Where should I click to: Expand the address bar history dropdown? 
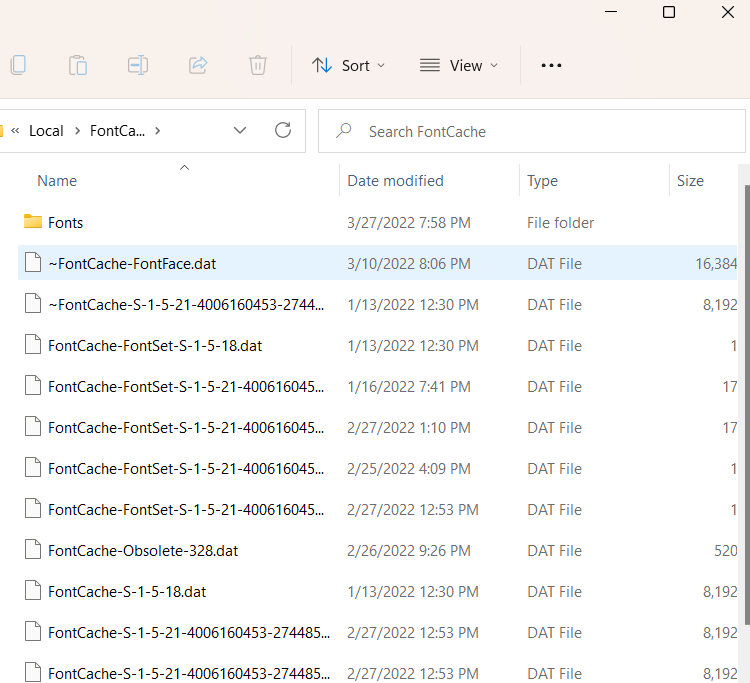pos(240,131)
